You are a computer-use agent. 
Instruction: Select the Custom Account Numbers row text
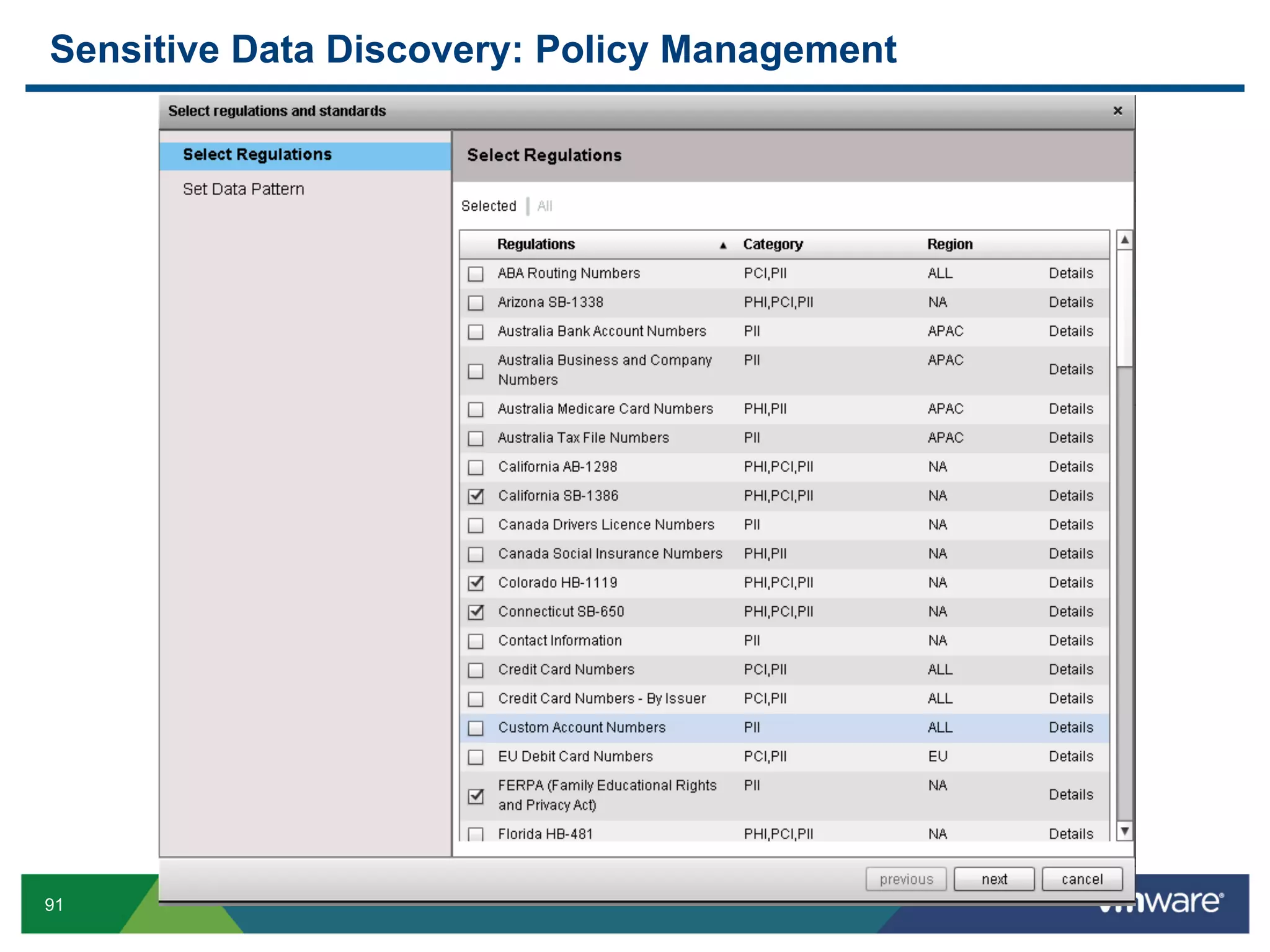(x=582, y=728)
